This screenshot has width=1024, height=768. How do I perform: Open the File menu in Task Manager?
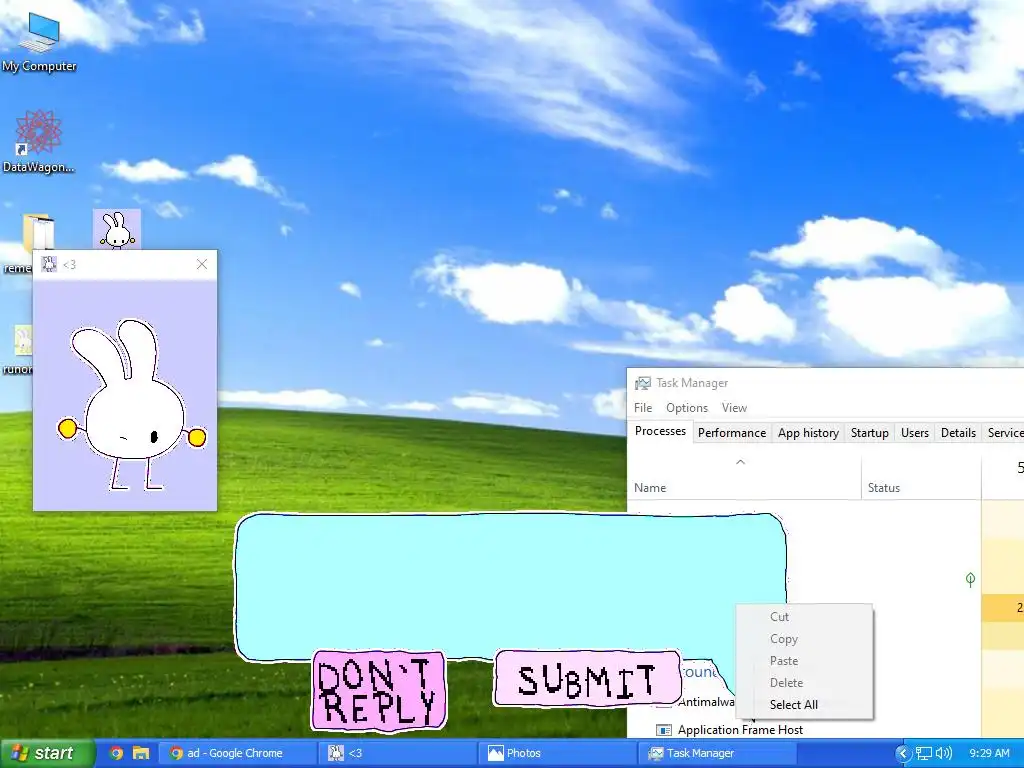coord(643,408)
